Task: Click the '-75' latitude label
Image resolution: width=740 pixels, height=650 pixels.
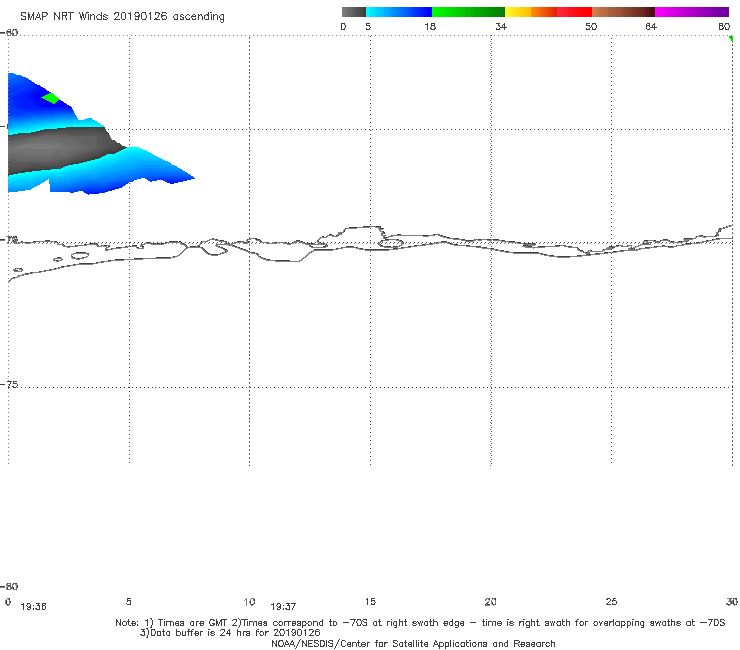Action: tap(9, 384)
